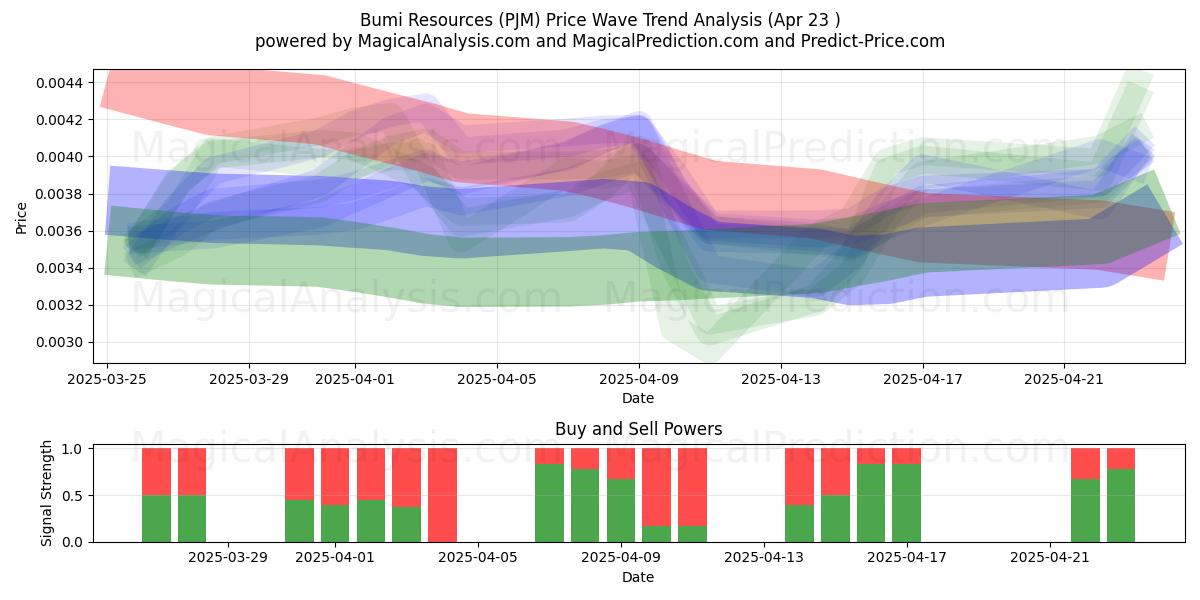Viewport: 1200px width, 600px height.
Task: Click the 2025-04-09 date label on price chart
Action: [x=639, y=379]
